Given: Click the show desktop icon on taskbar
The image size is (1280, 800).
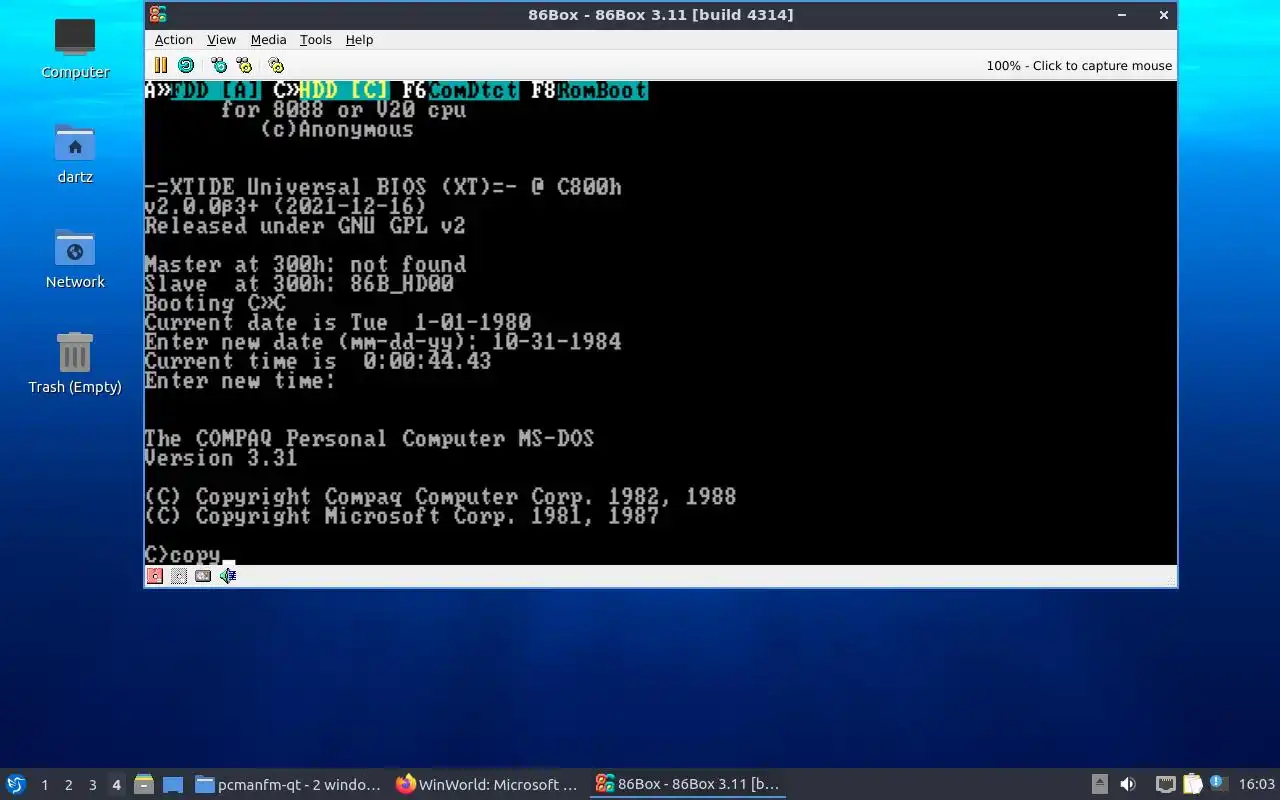Looking at the screenshot, I should (172, 785).
